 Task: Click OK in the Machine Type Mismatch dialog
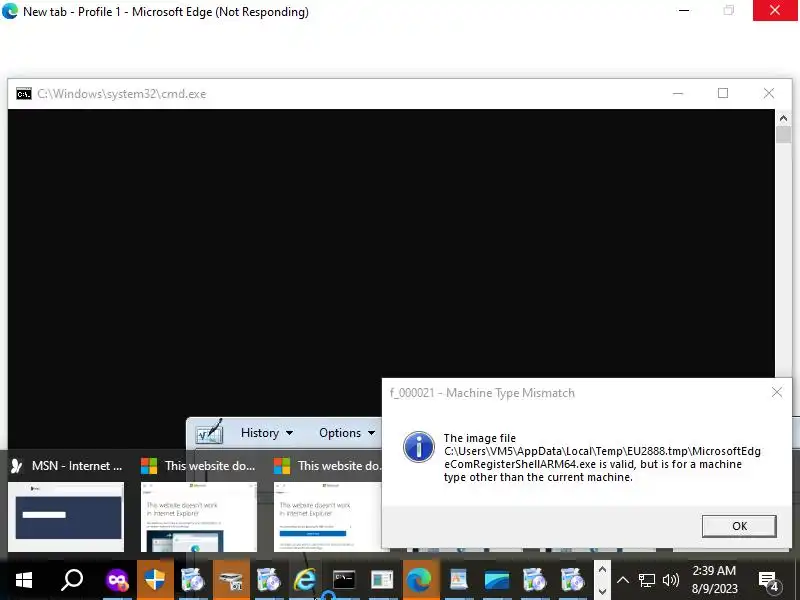(x=739, y=526)
